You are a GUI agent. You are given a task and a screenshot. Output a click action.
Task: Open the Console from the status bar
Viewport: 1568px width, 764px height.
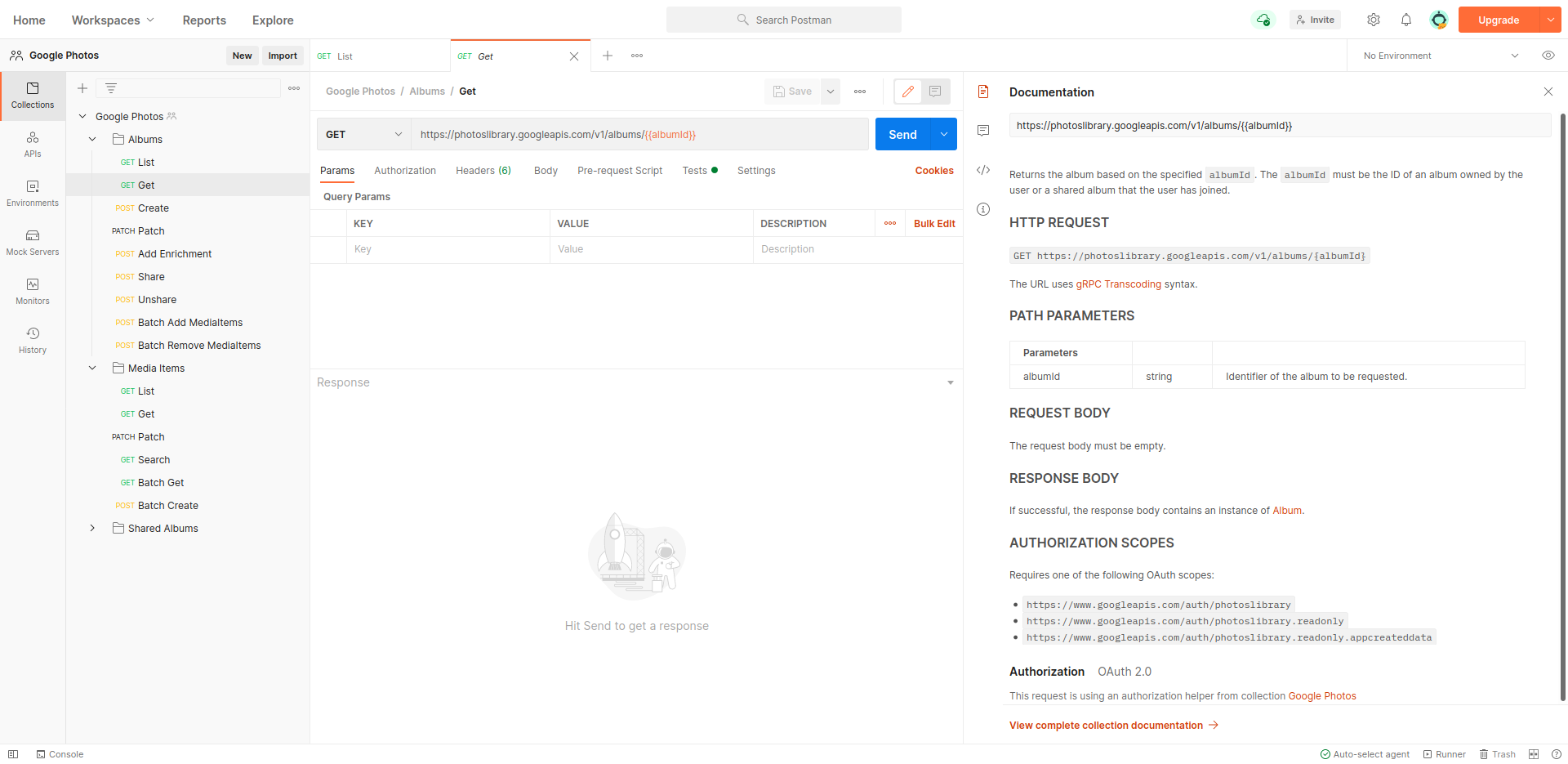tap(60, 754)
